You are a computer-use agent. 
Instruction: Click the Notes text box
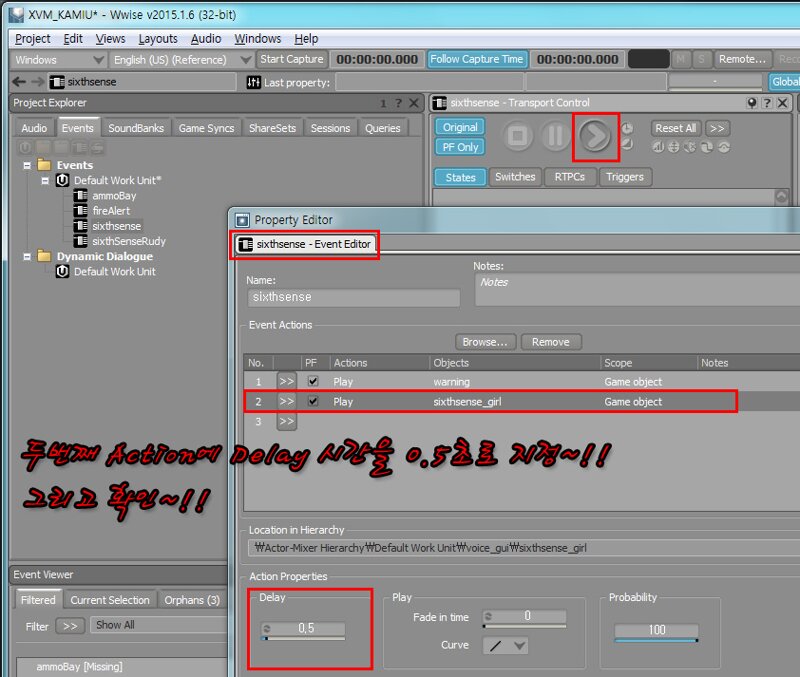pos(637,289)
